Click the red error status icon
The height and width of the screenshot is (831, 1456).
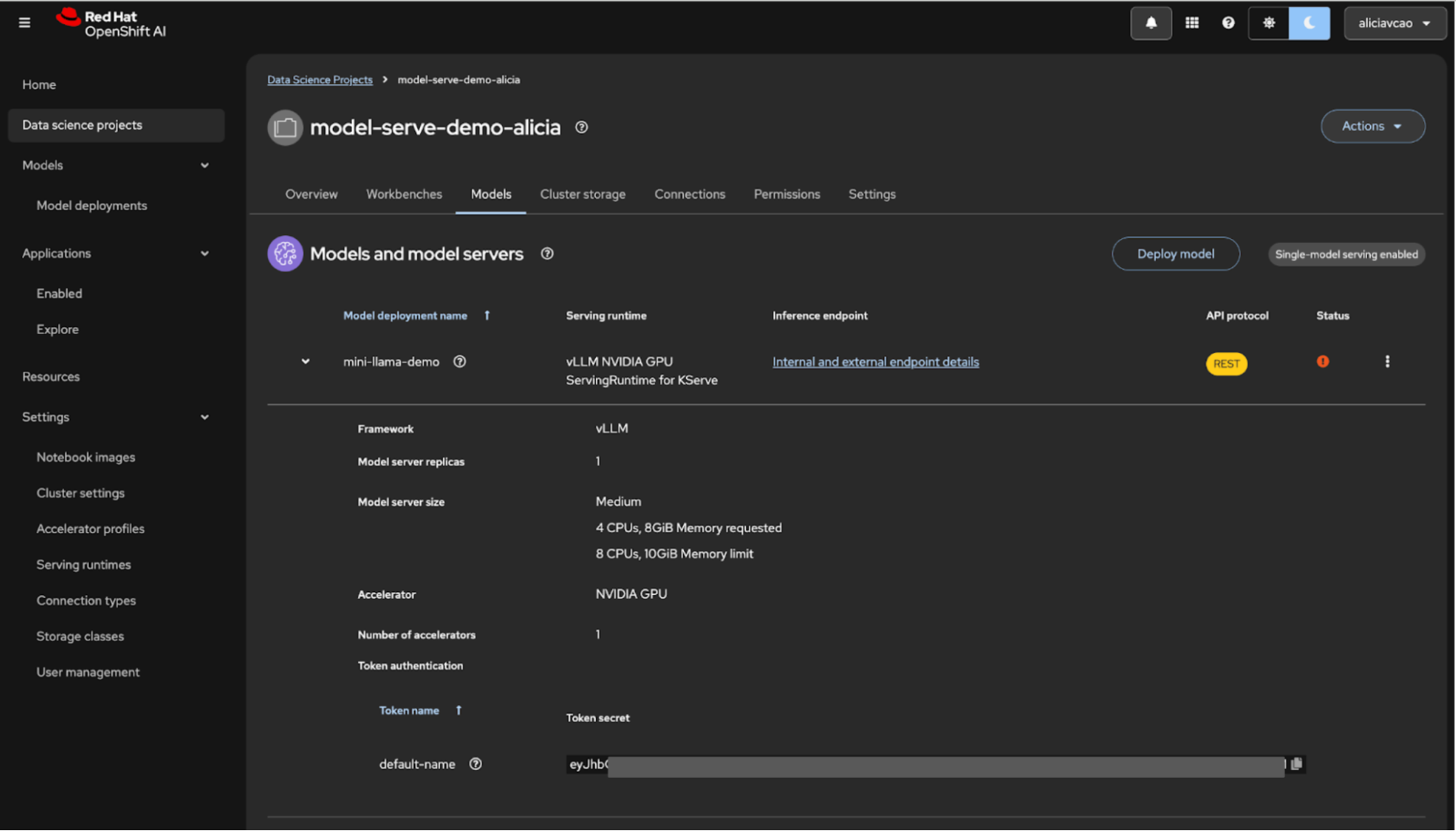click(x=1323, y=362)
